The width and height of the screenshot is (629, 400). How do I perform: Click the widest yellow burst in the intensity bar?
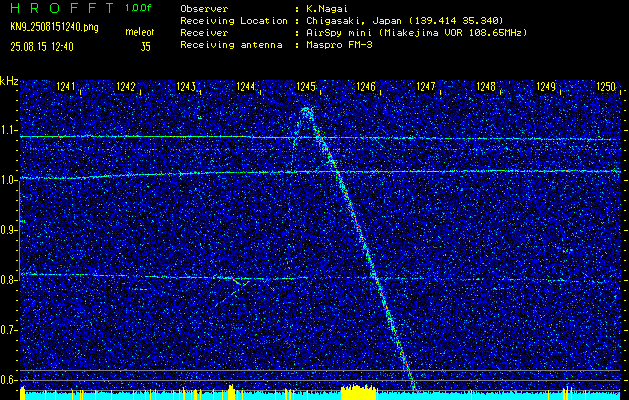[358, 392]
